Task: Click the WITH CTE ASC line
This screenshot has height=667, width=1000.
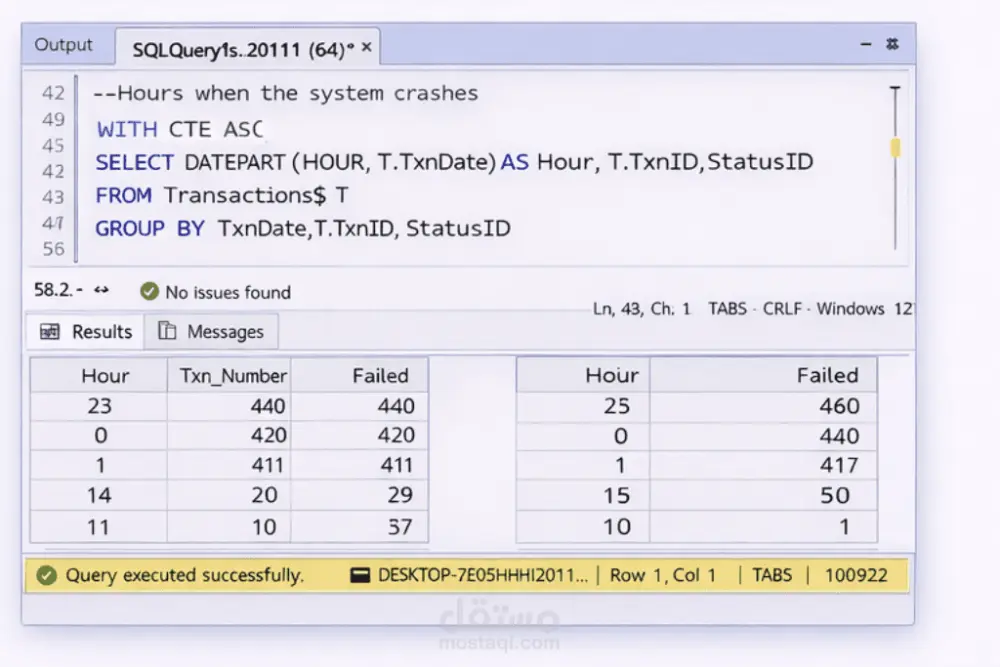Action: tap(180, 129)
